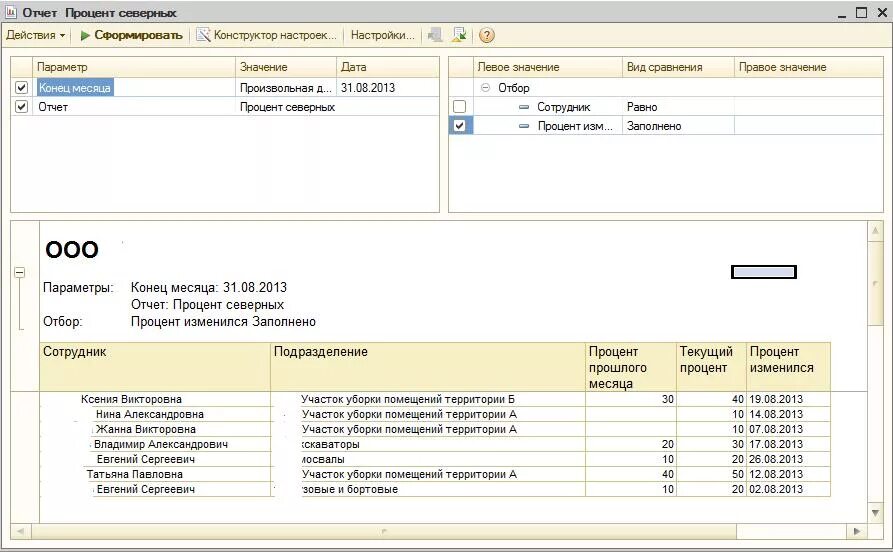Click the report vertical scrollbar down arrow
Image resolution: width=893 pixels, height=552 pixels.
(x=875, y=513)
